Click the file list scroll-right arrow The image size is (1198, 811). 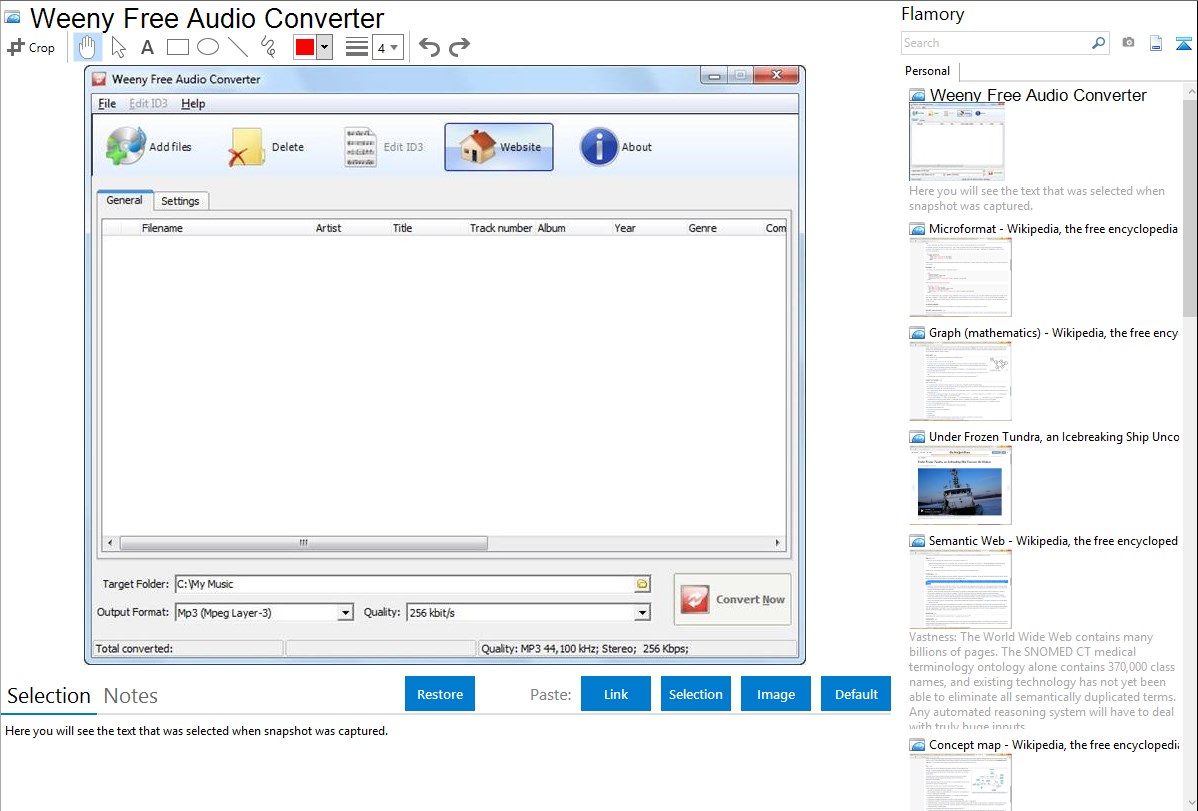coord(777,543)
